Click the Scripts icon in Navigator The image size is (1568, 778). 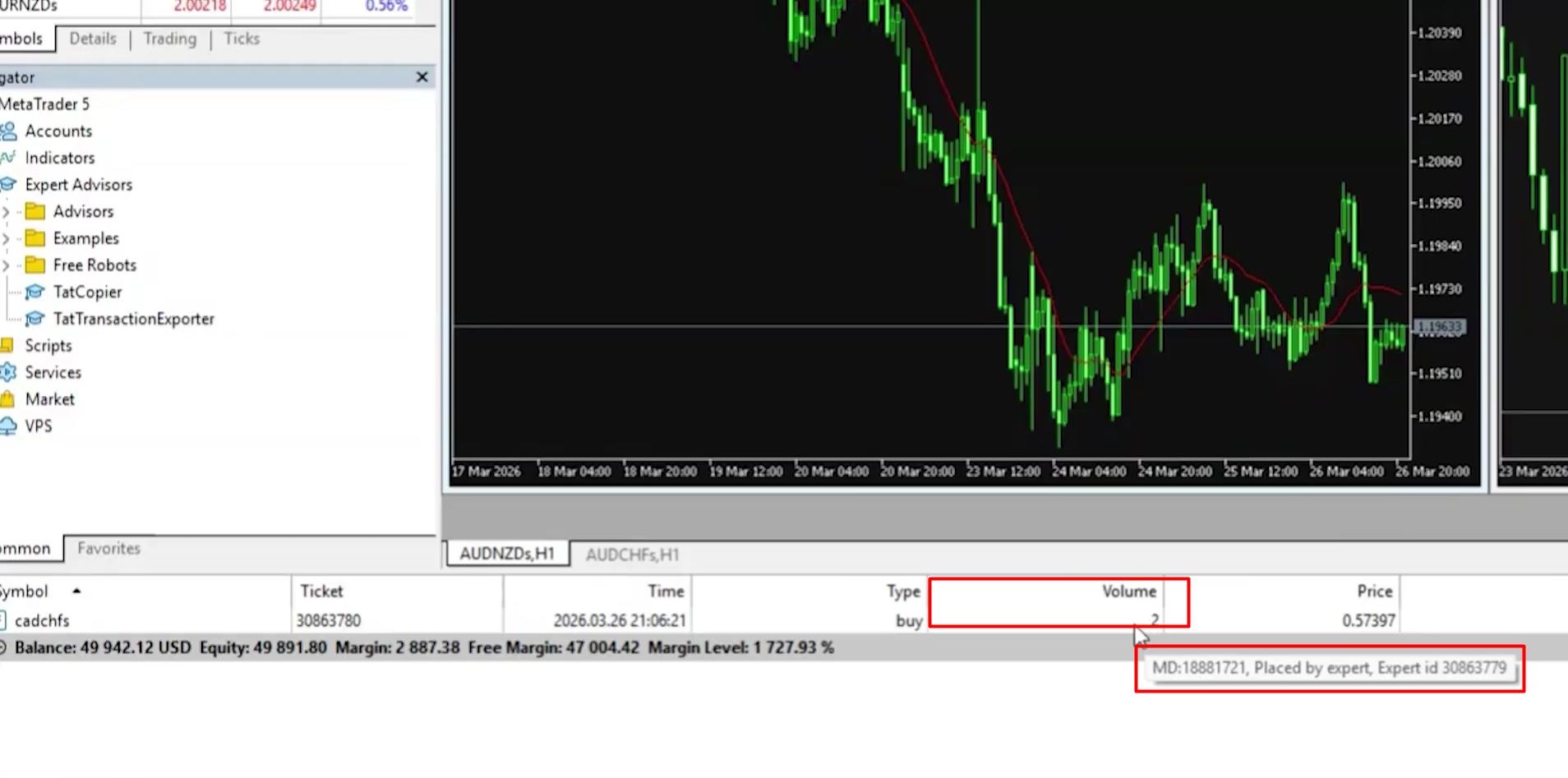pyautogui.click(x=7, y=346)
